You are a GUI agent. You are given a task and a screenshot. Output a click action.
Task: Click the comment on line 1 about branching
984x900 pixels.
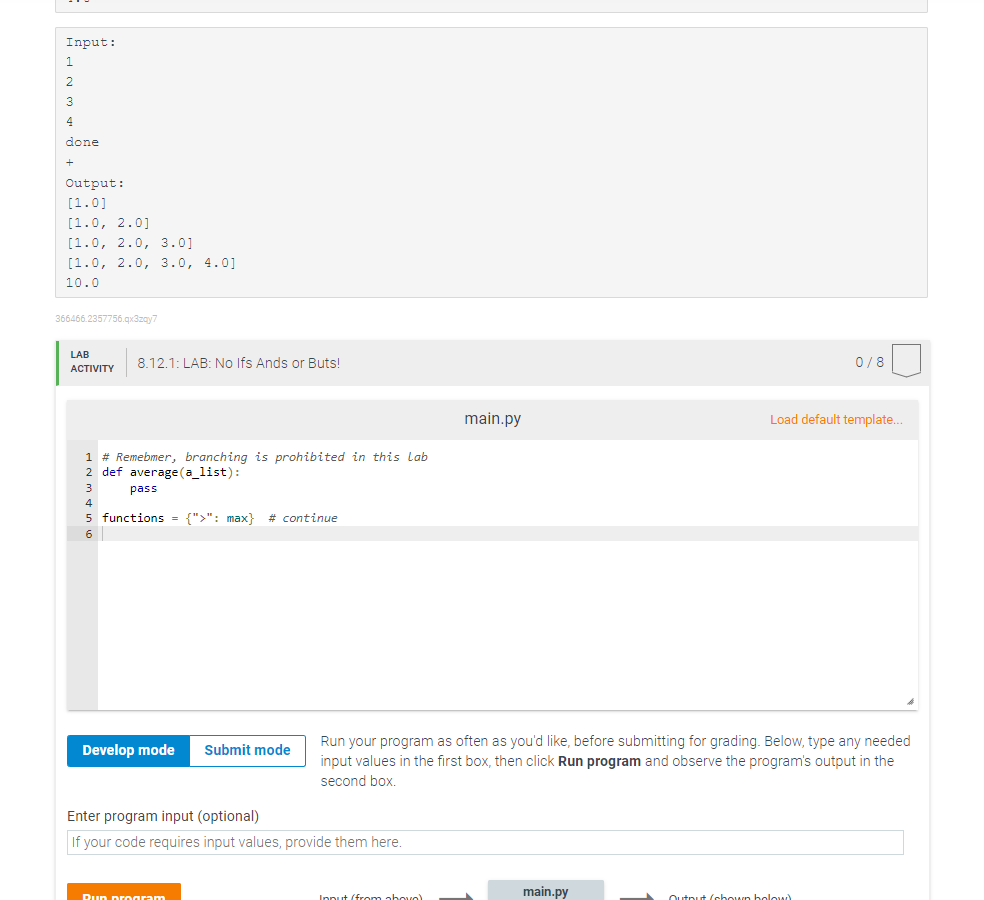click(264, 457)
